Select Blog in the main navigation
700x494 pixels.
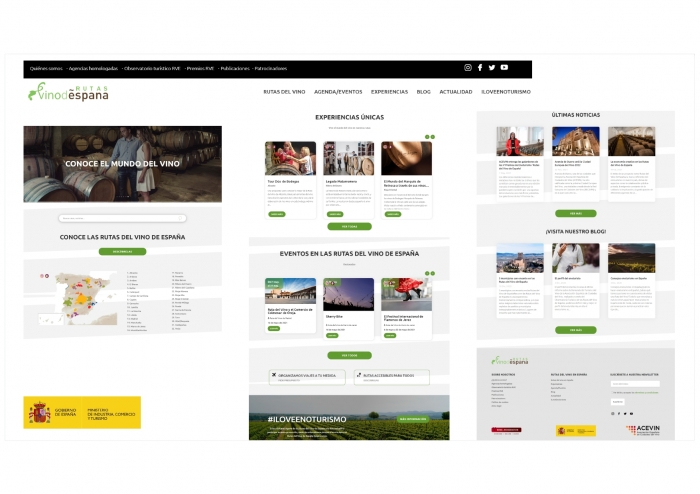[x=423, y=91]
